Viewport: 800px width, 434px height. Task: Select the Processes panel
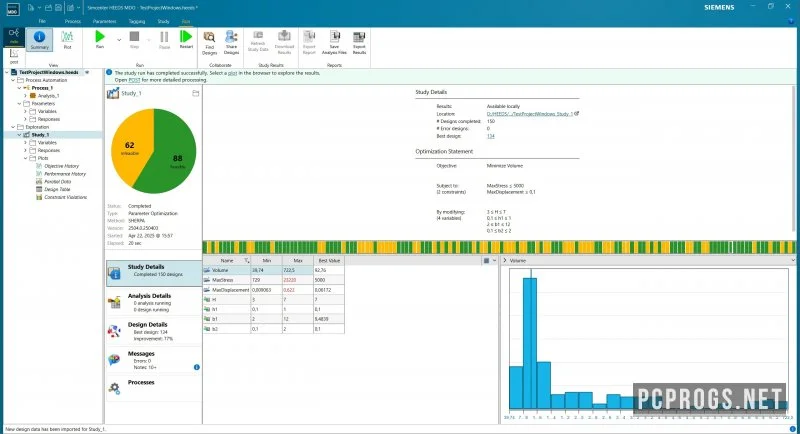pyautogui.click(x=154, y=388)
